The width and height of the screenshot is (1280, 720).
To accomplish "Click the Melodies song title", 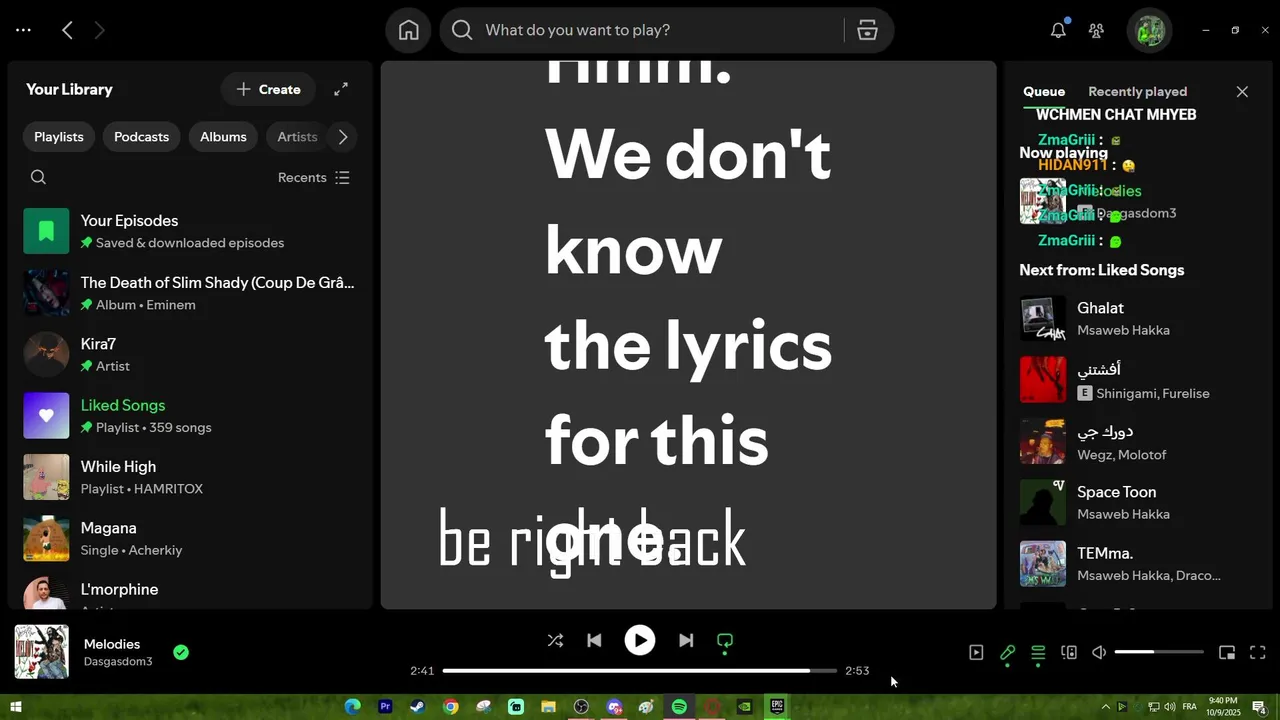I will point(112,644).
